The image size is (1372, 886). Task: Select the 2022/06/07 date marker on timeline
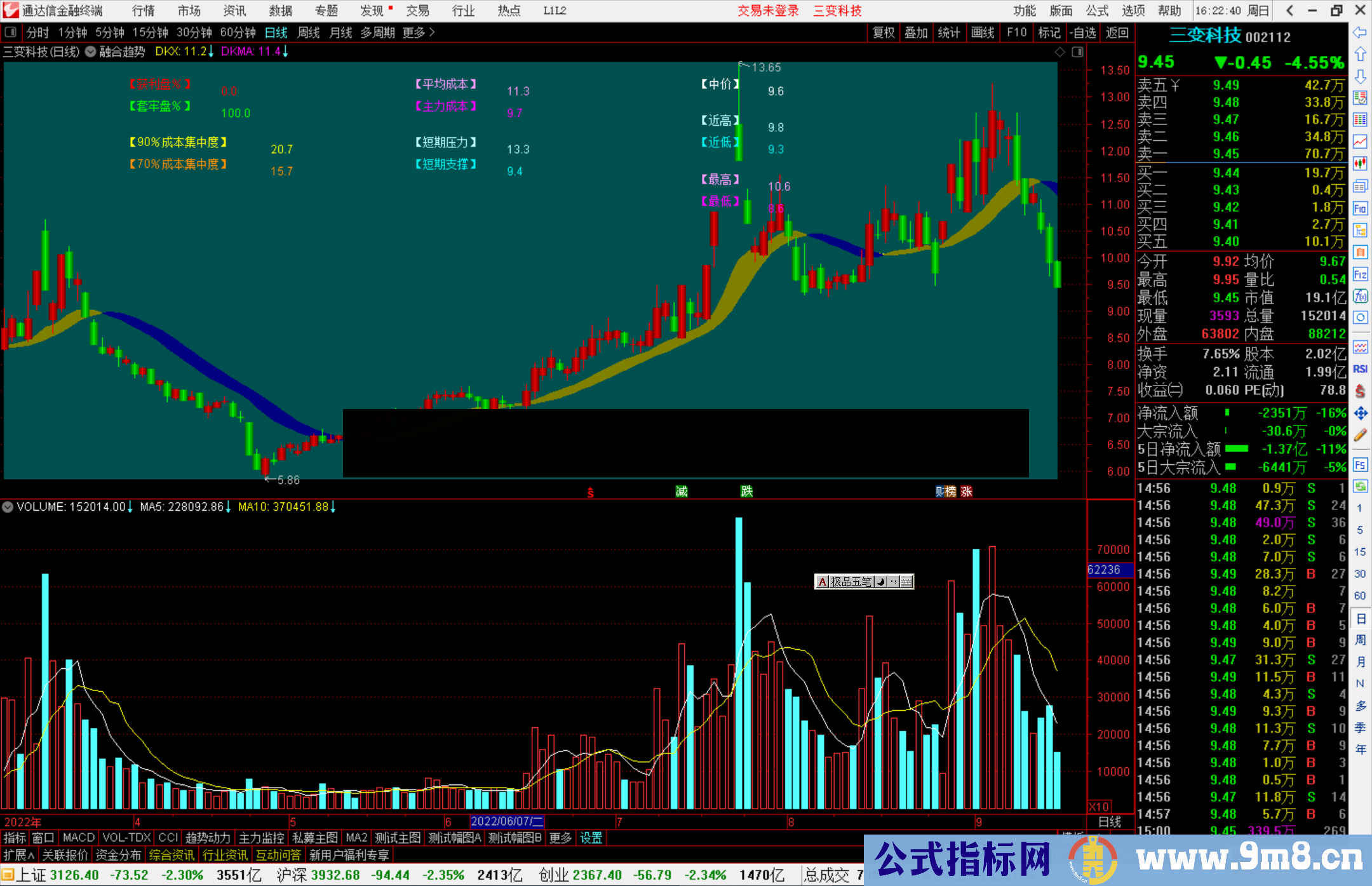tap(506, 821)
